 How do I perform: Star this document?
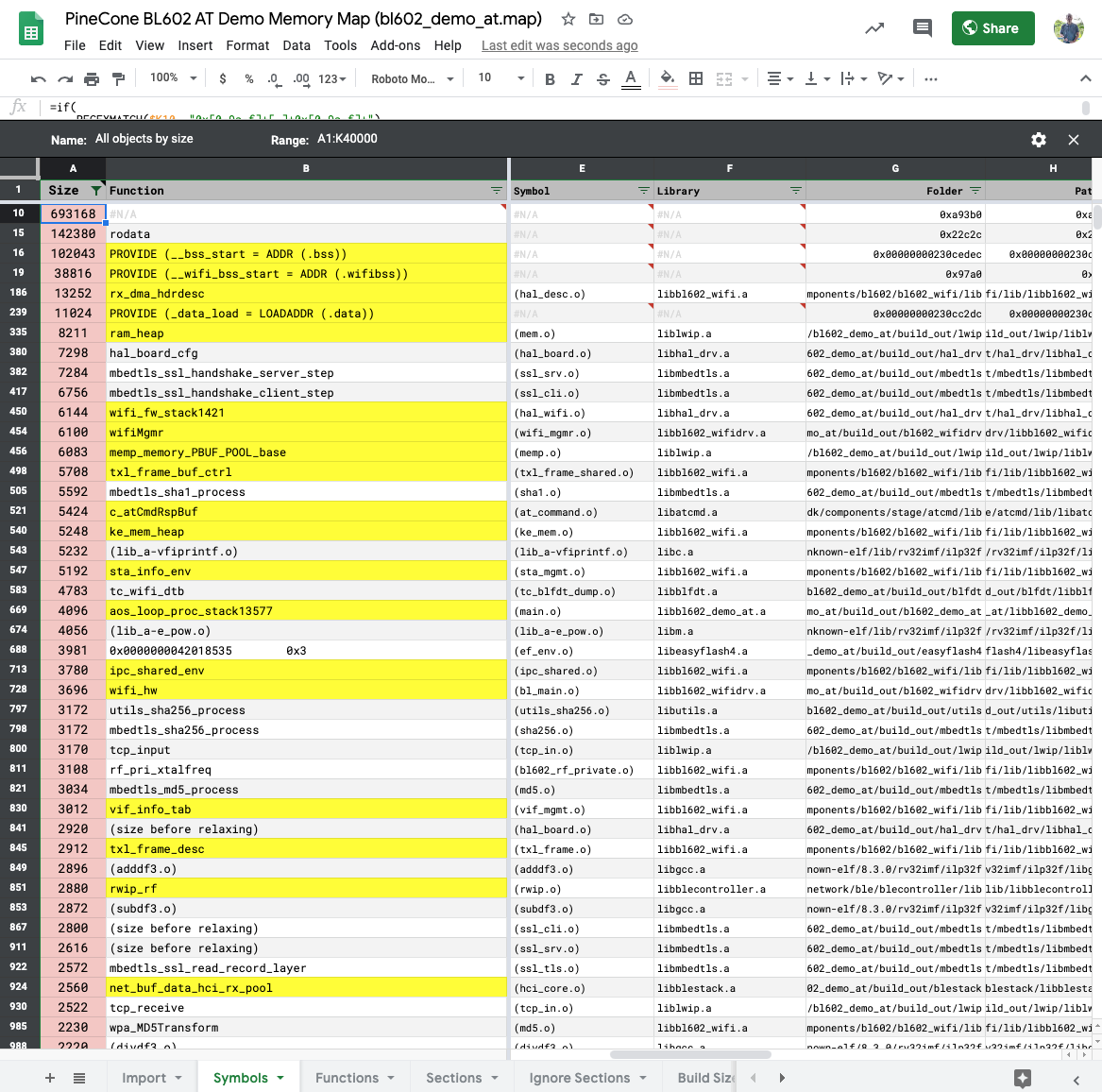click(x=568, y=19)
